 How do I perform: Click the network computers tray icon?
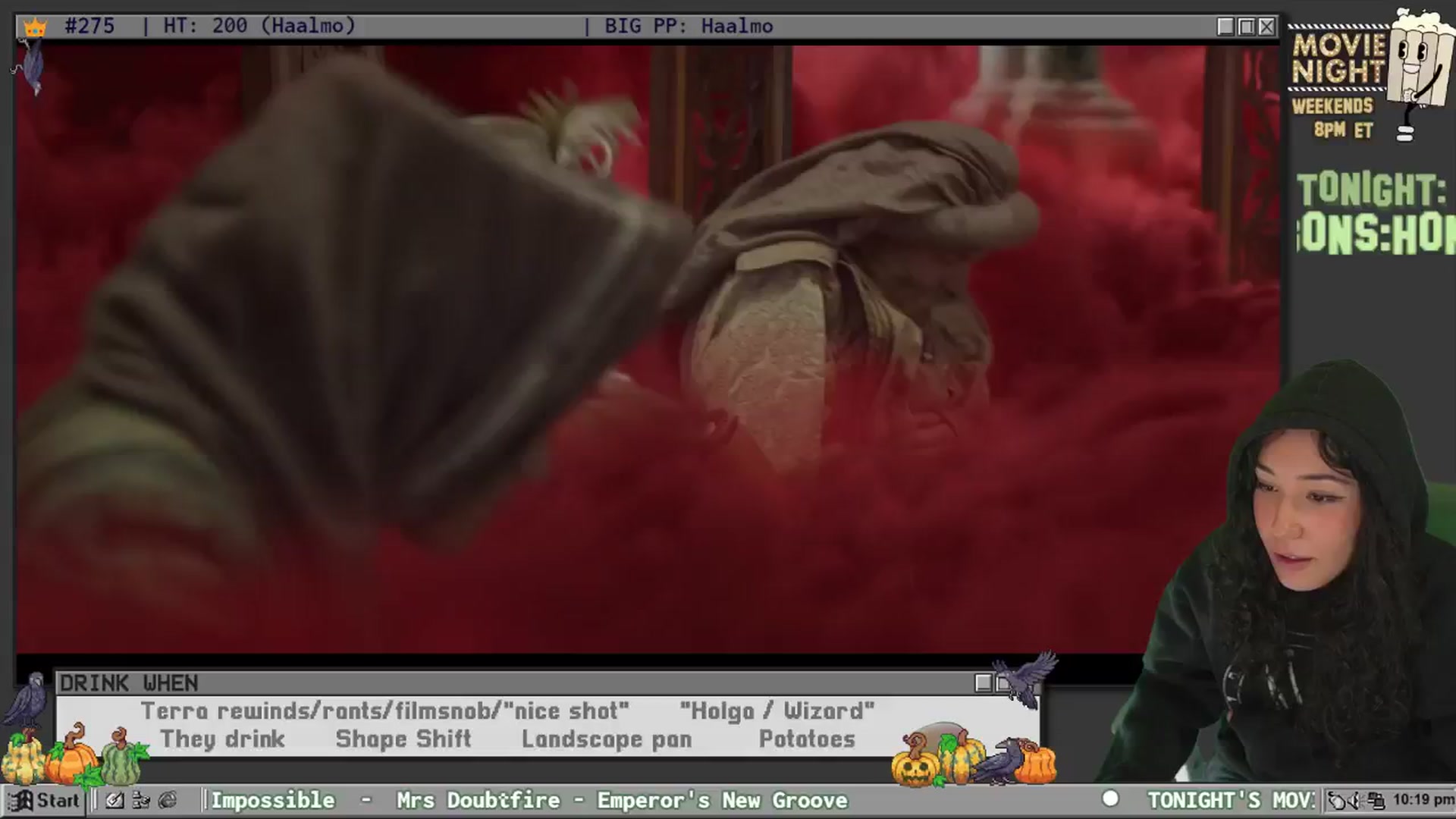pos(1376,801)
